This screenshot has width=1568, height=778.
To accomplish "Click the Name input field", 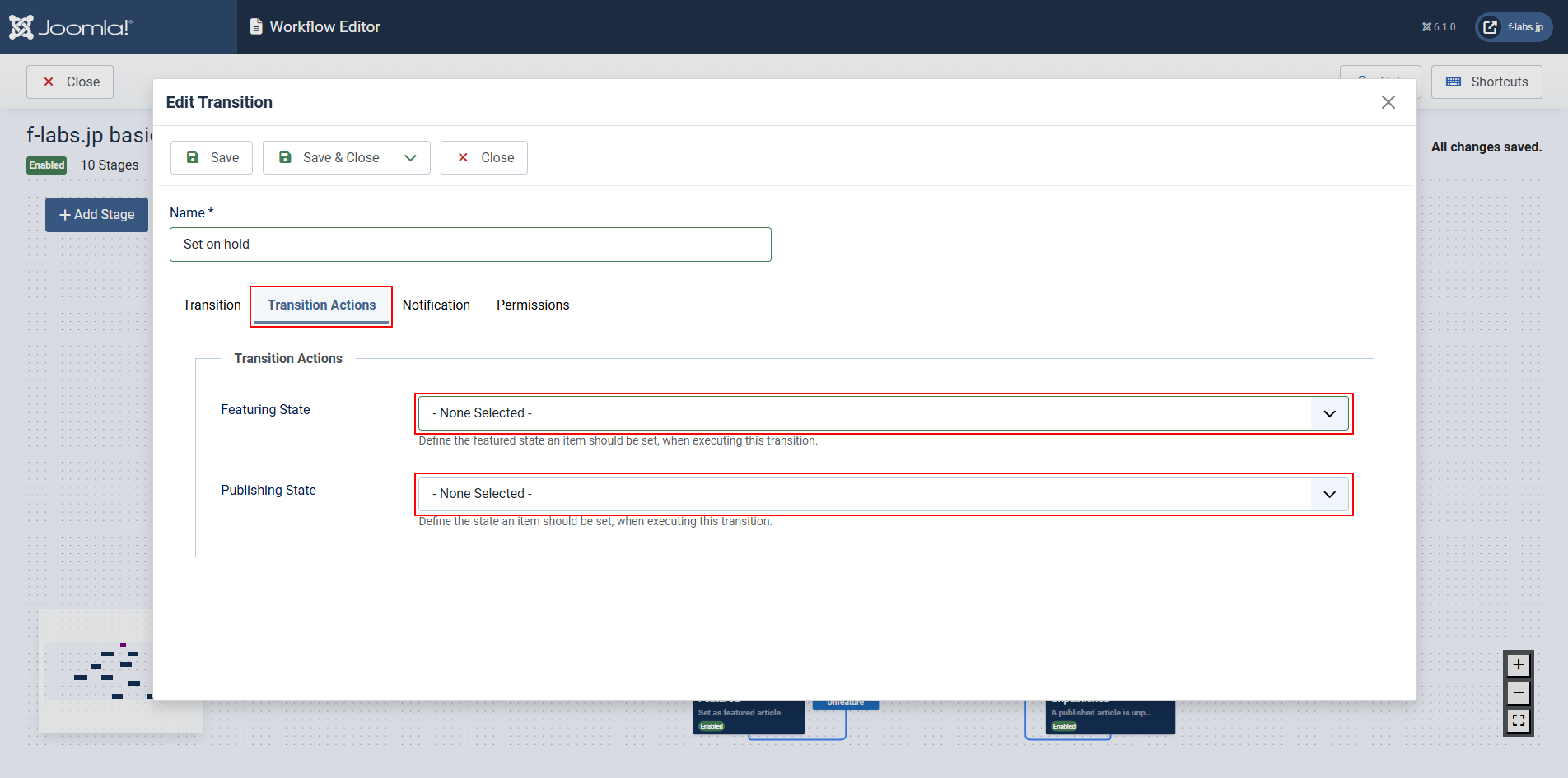I will 470,245.
